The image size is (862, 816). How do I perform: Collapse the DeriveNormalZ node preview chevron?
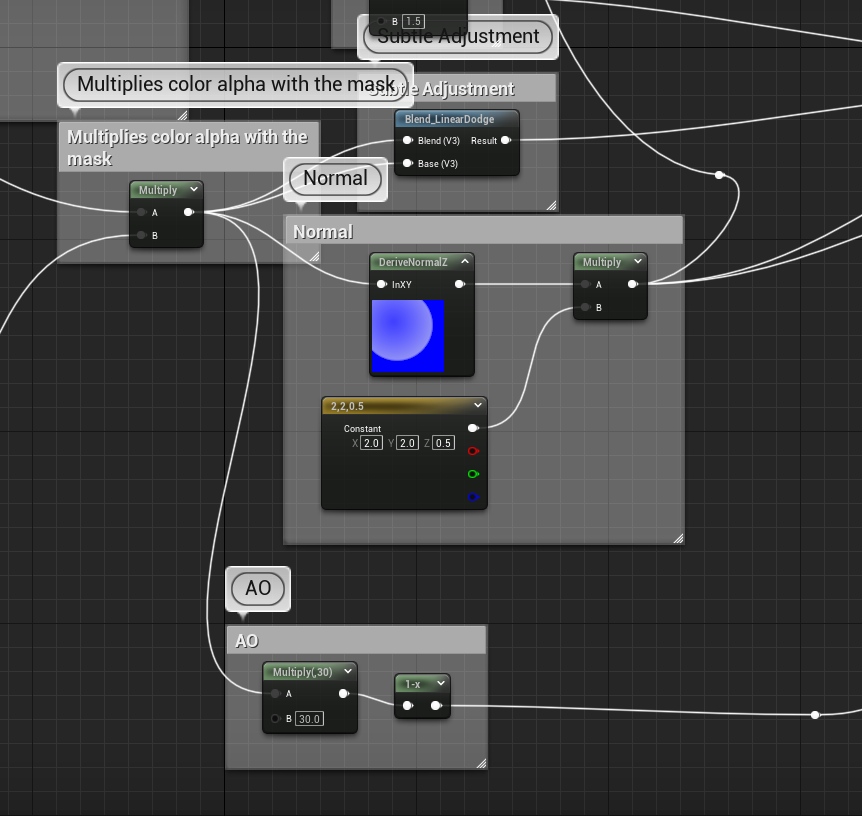pyautogui.click(x=465, y=261)
